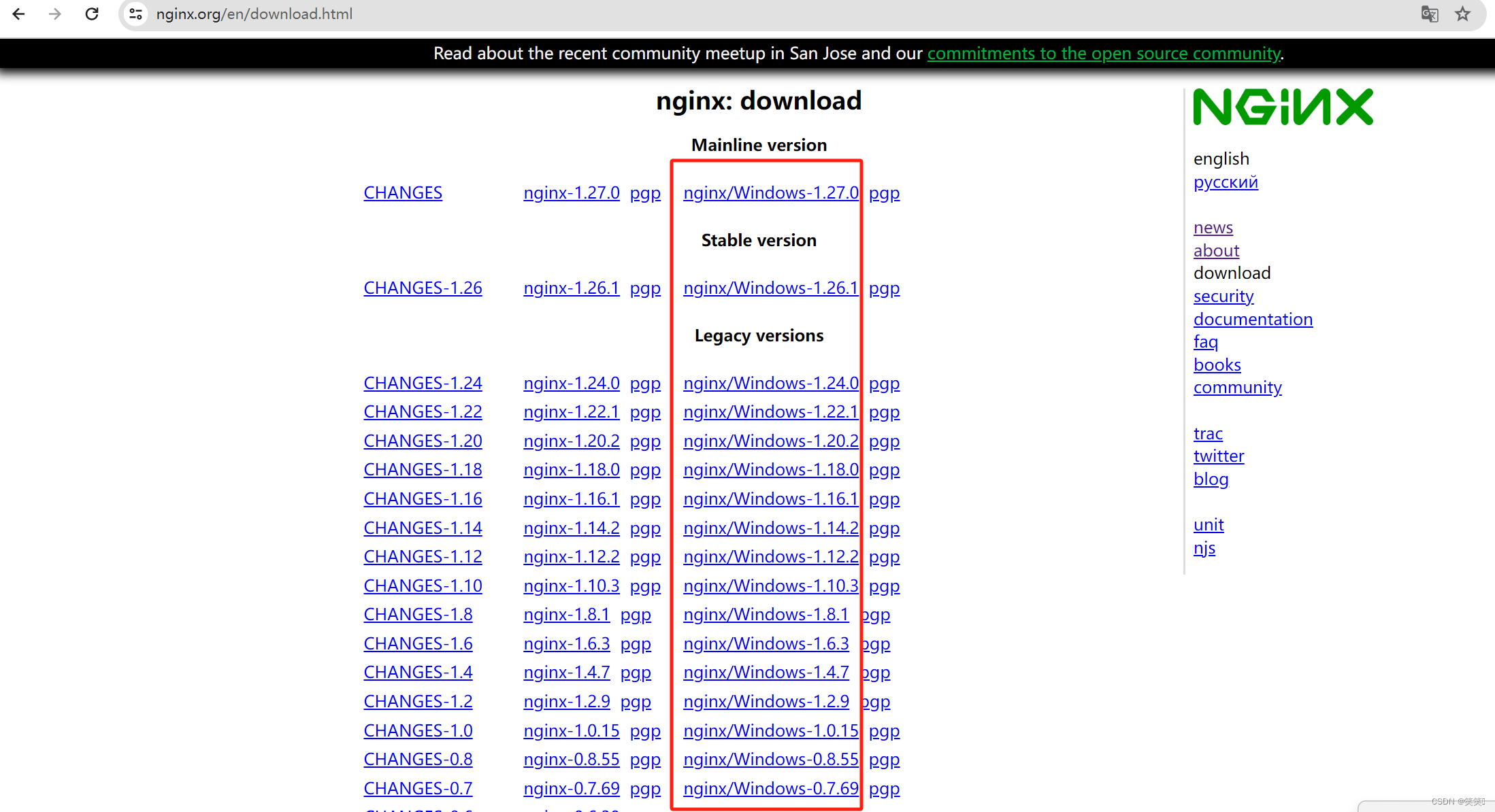The width and height of the screenshot is (1495, 812).
Task: Download nginx-1.4.7 source
Action: tap(567, 672)
